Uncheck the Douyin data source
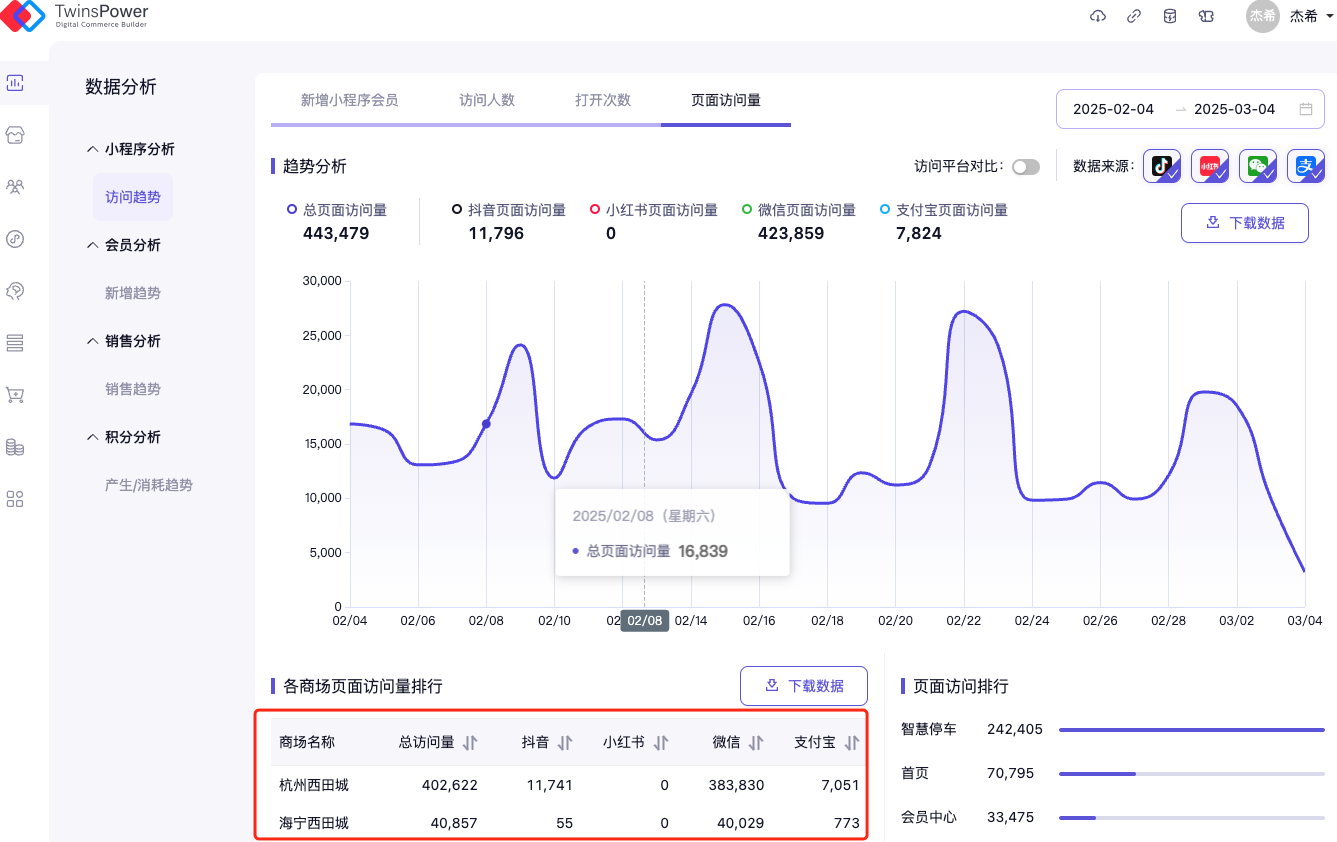The height and width of the screenshot is (842, 1337). [x=1162, y=166]
